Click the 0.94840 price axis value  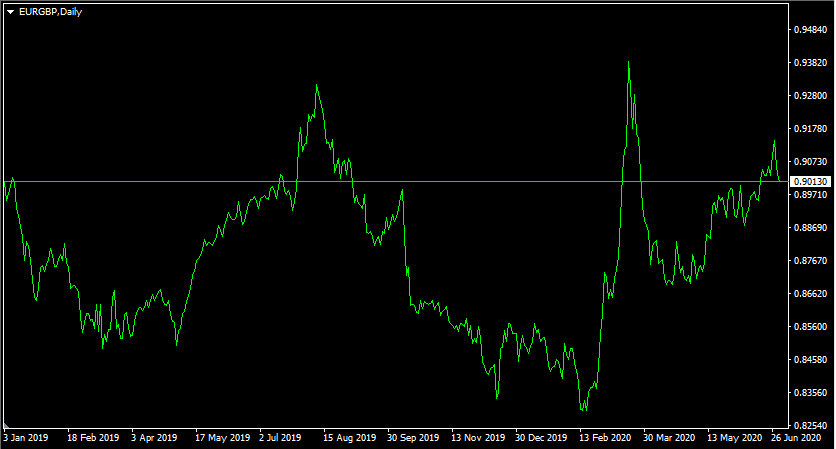[810, 29]
